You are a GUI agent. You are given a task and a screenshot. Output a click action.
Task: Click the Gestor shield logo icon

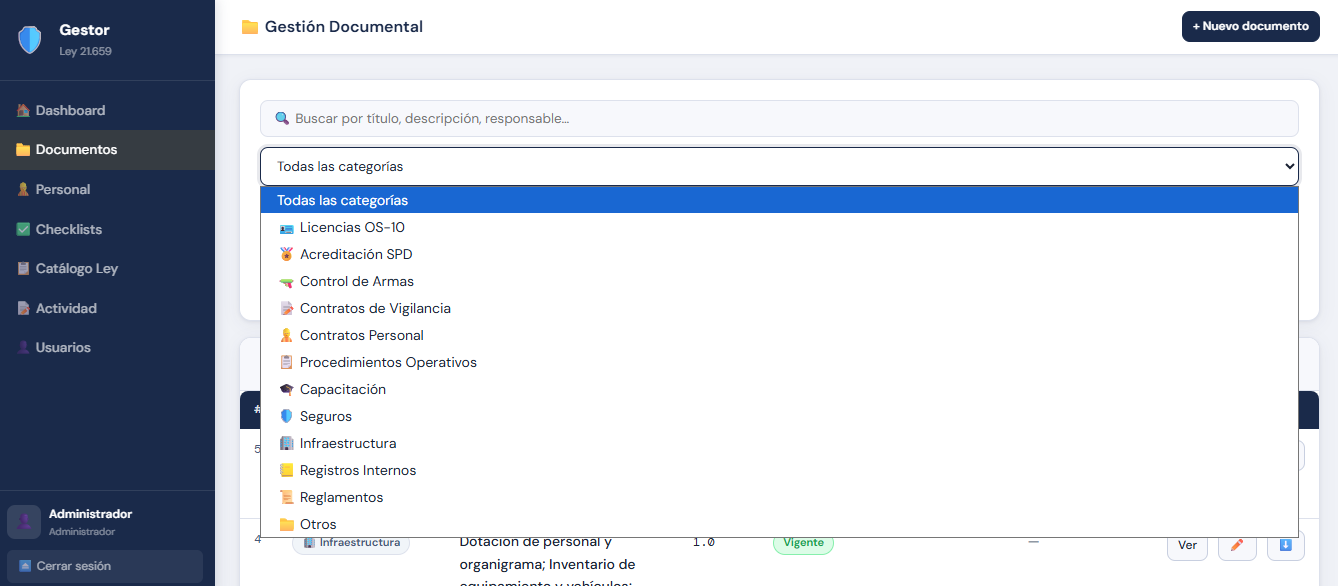pyautogui.click(x=30, y=40)
